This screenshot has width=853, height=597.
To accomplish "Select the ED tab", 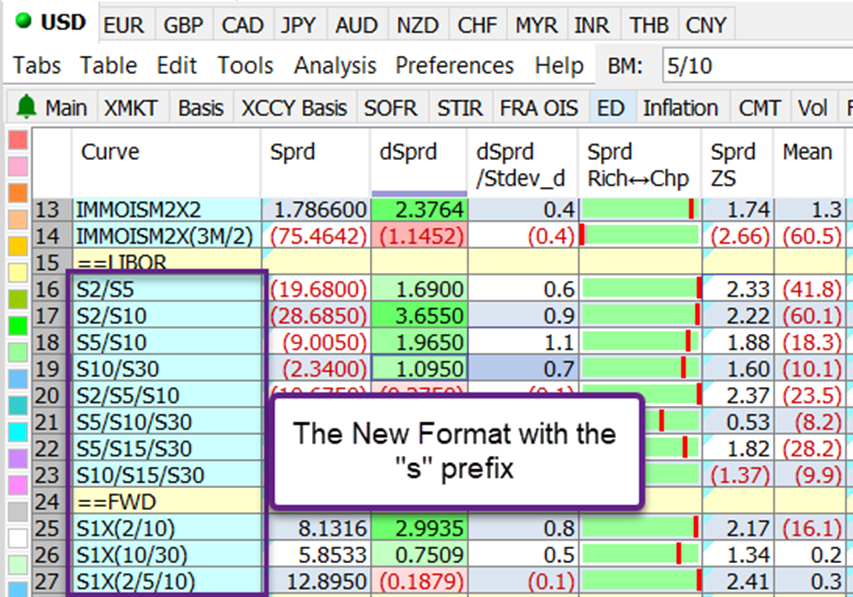I will click(611, 107).
